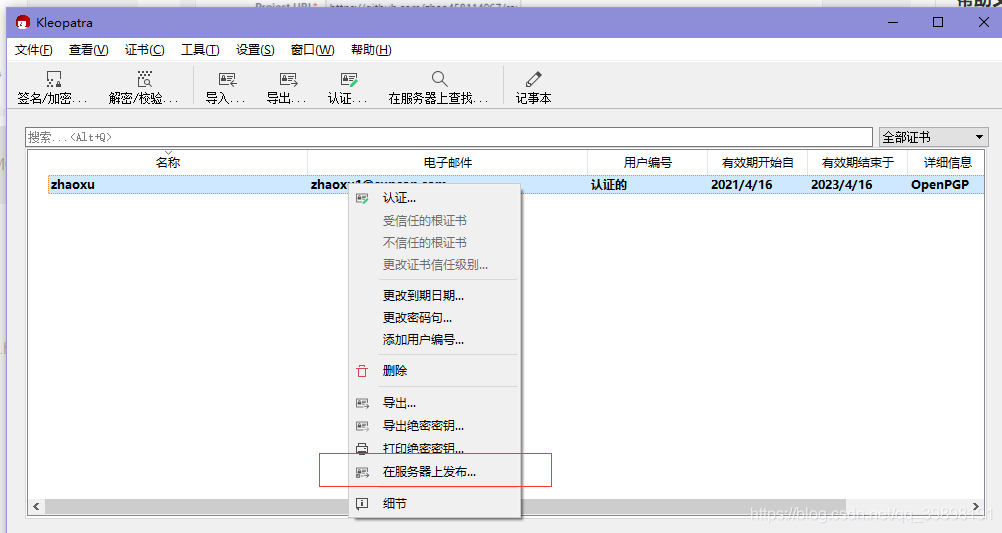The image size is (1002, 533).
Task: Maximize the Kleopatra window
Action: pos(938,22)
